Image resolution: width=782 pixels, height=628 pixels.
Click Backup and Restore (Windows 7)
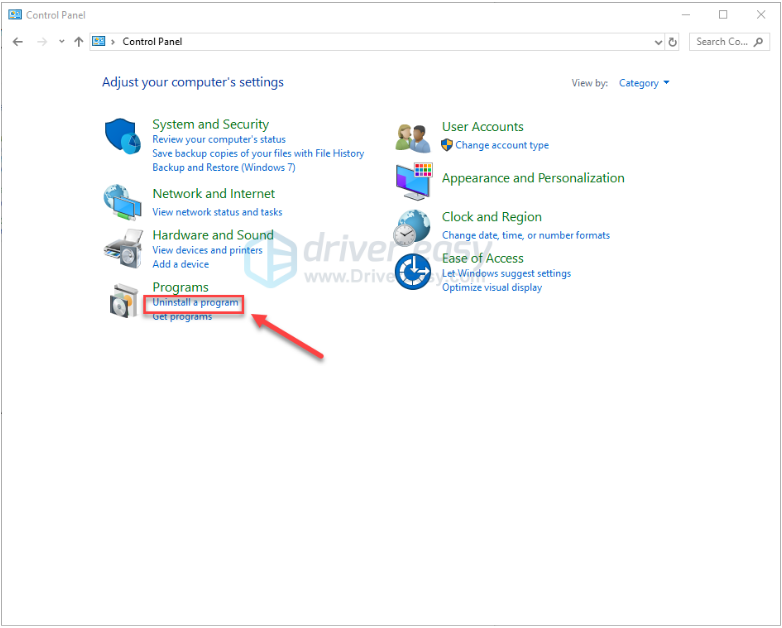223,167
